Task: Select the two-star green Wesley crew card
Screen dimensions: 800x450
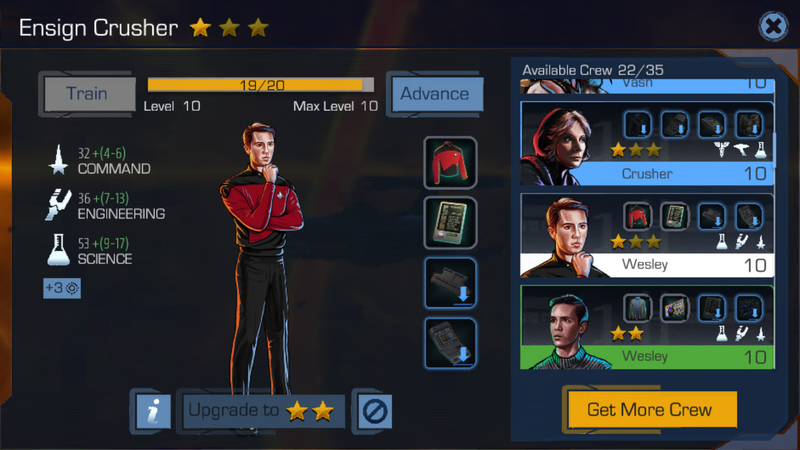Action: [647, 327]
